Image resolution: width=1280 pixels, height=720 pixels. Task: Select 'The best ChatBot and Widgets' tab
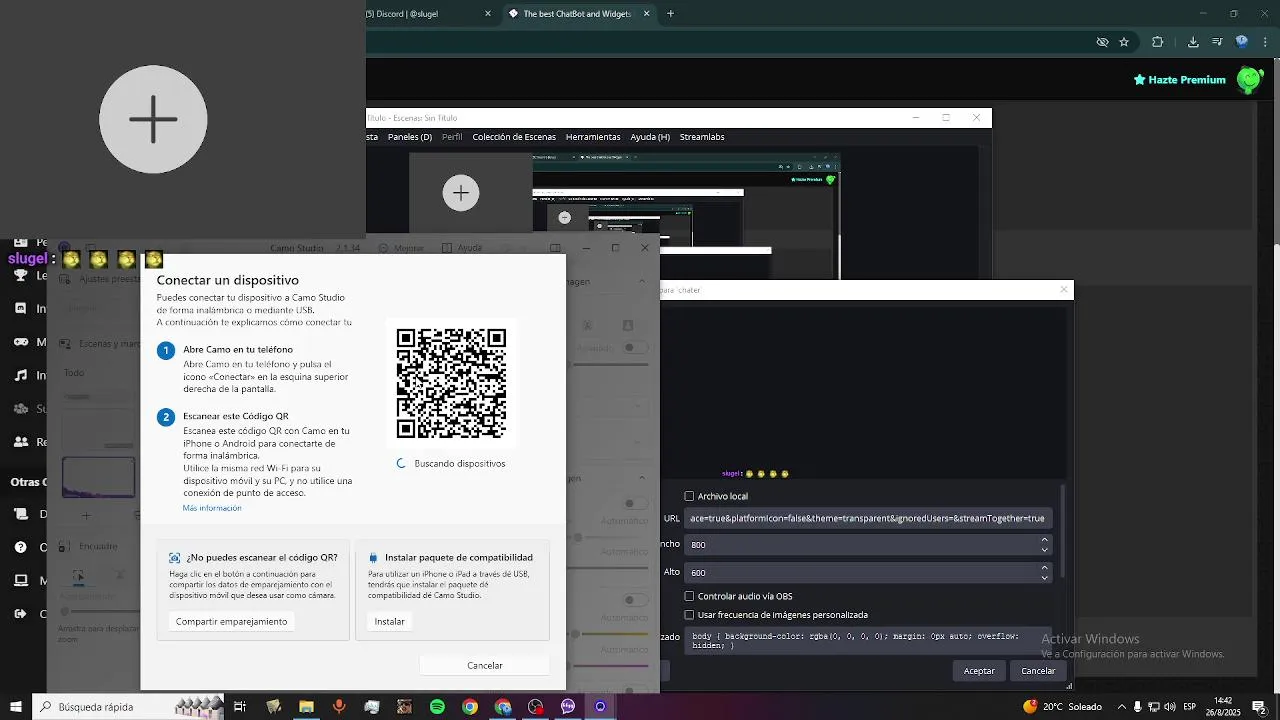click(x=579, y=14)
